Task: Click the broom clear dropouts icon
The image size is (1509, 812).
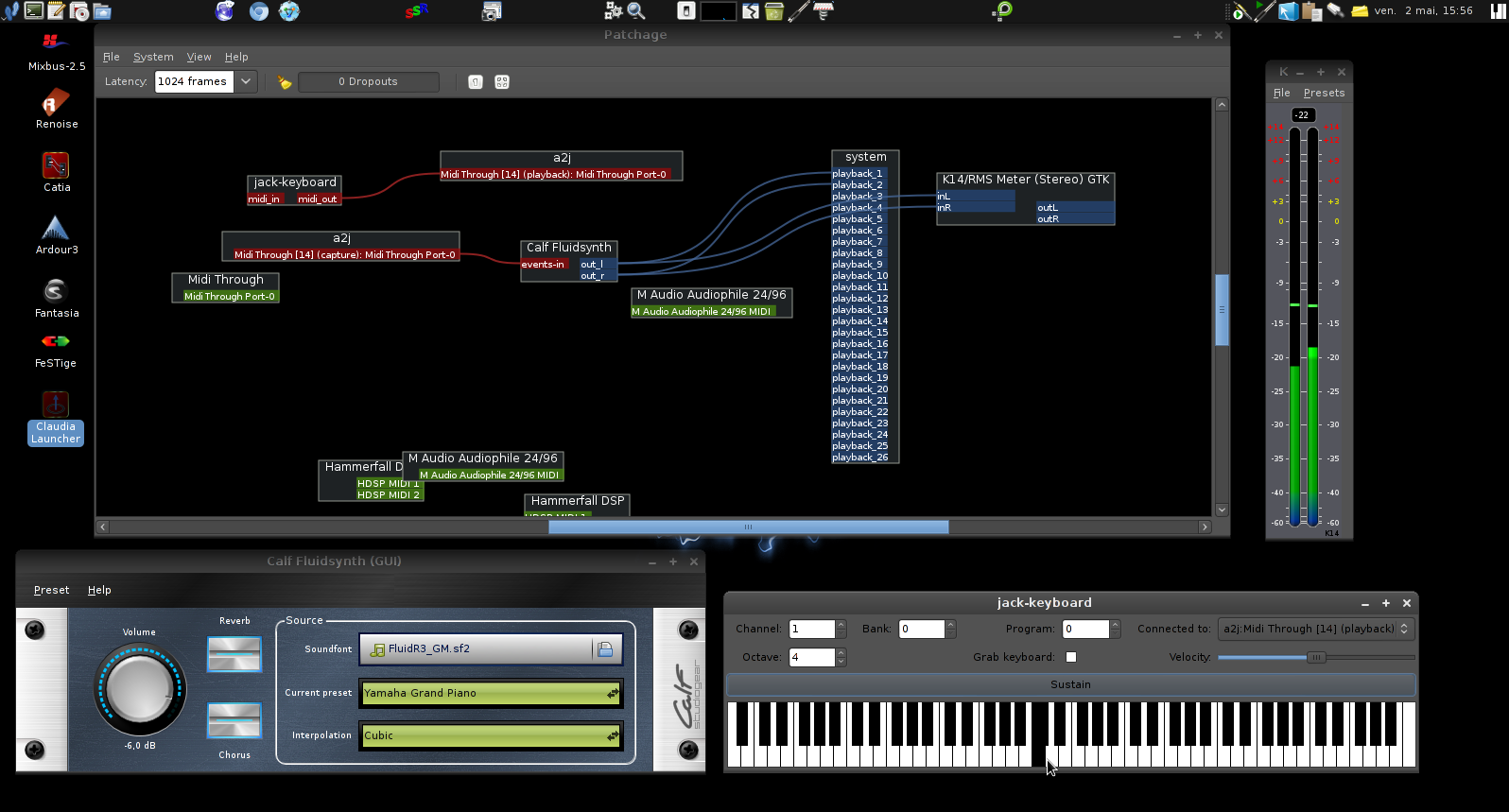Action: tap(285, 82)
